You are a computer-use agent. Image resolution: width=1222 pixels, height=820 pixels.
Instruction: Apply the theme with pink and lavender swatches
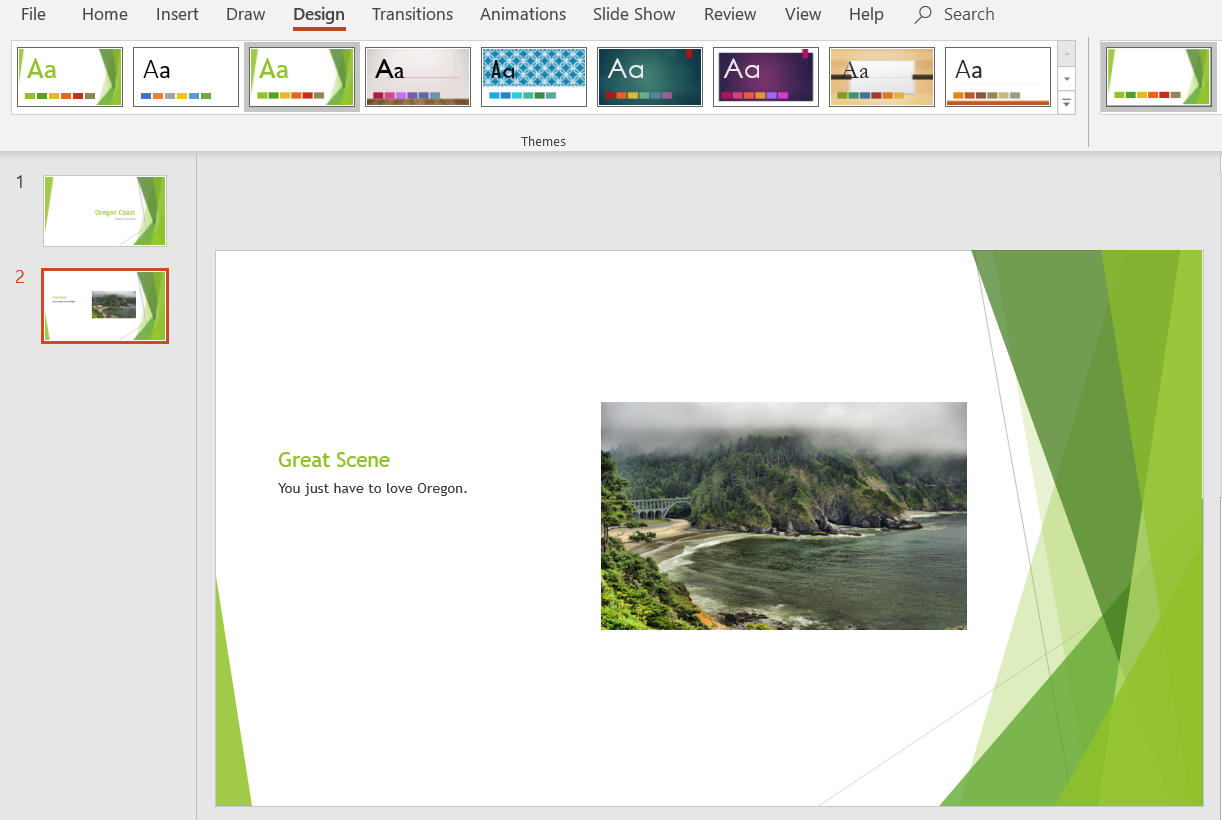coord(417,76)
